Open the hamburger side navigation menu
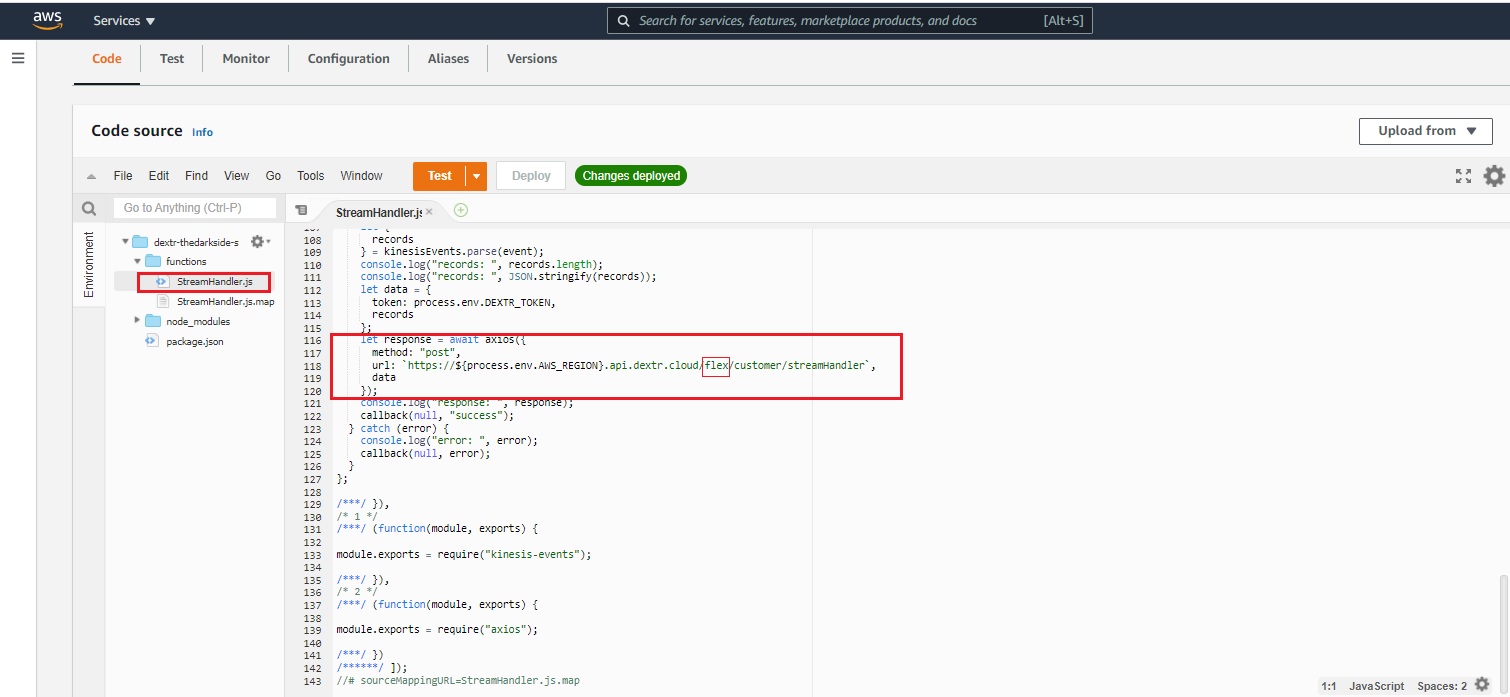1510x697 pixels. coord(17,58)
